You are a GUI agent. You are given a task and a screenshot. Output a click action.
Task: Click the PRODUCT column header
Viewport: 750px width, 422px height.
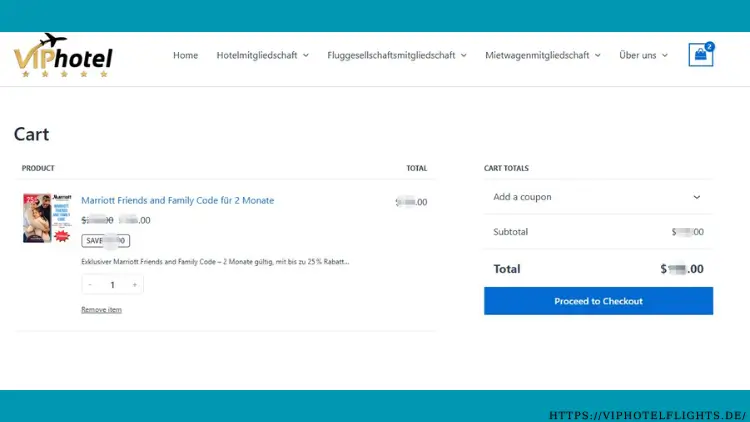click(38, 168)
